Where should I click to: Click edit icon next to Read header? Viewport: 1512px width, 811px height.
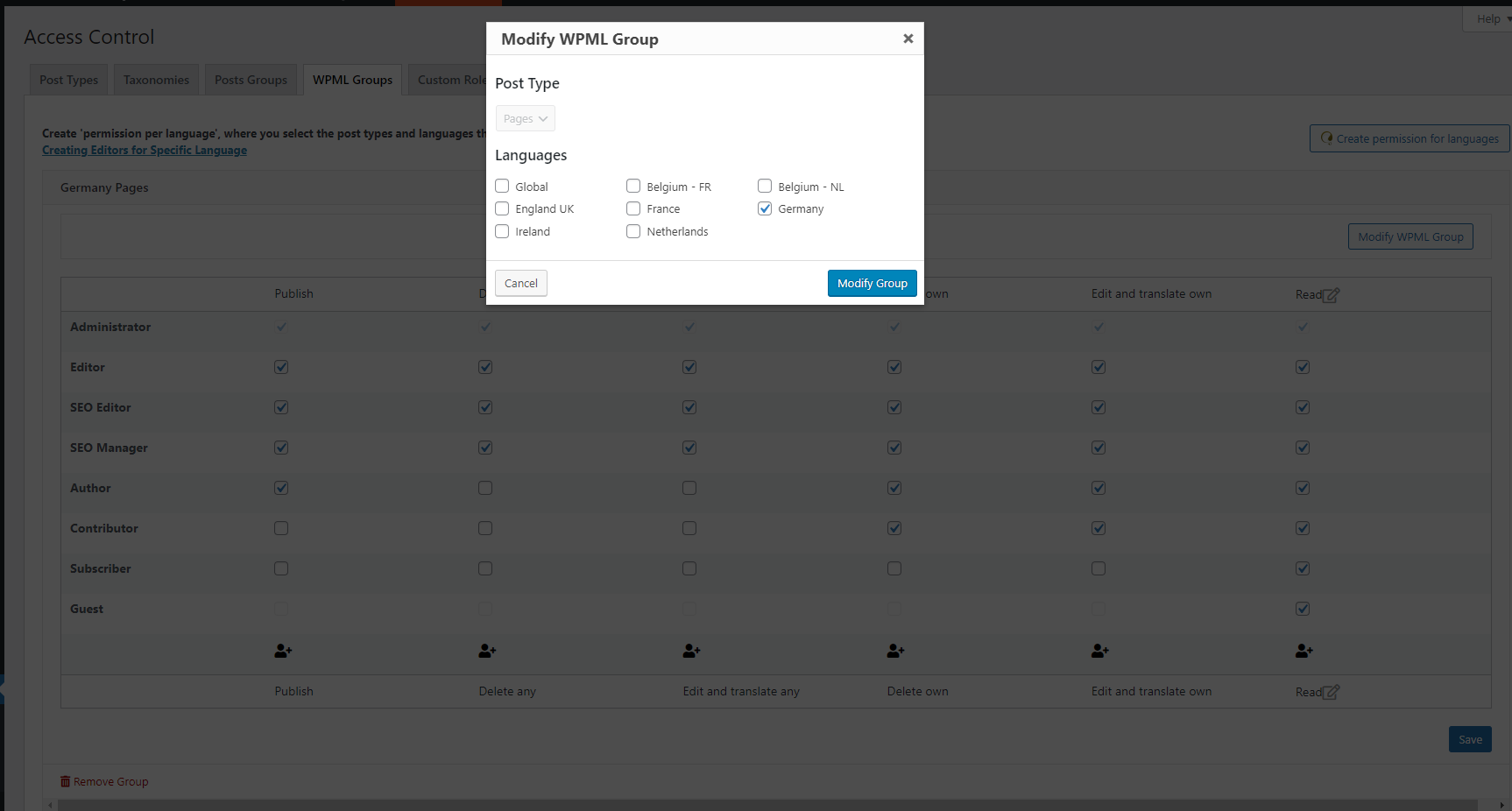pyautogui.click(x=1331, y=295)
